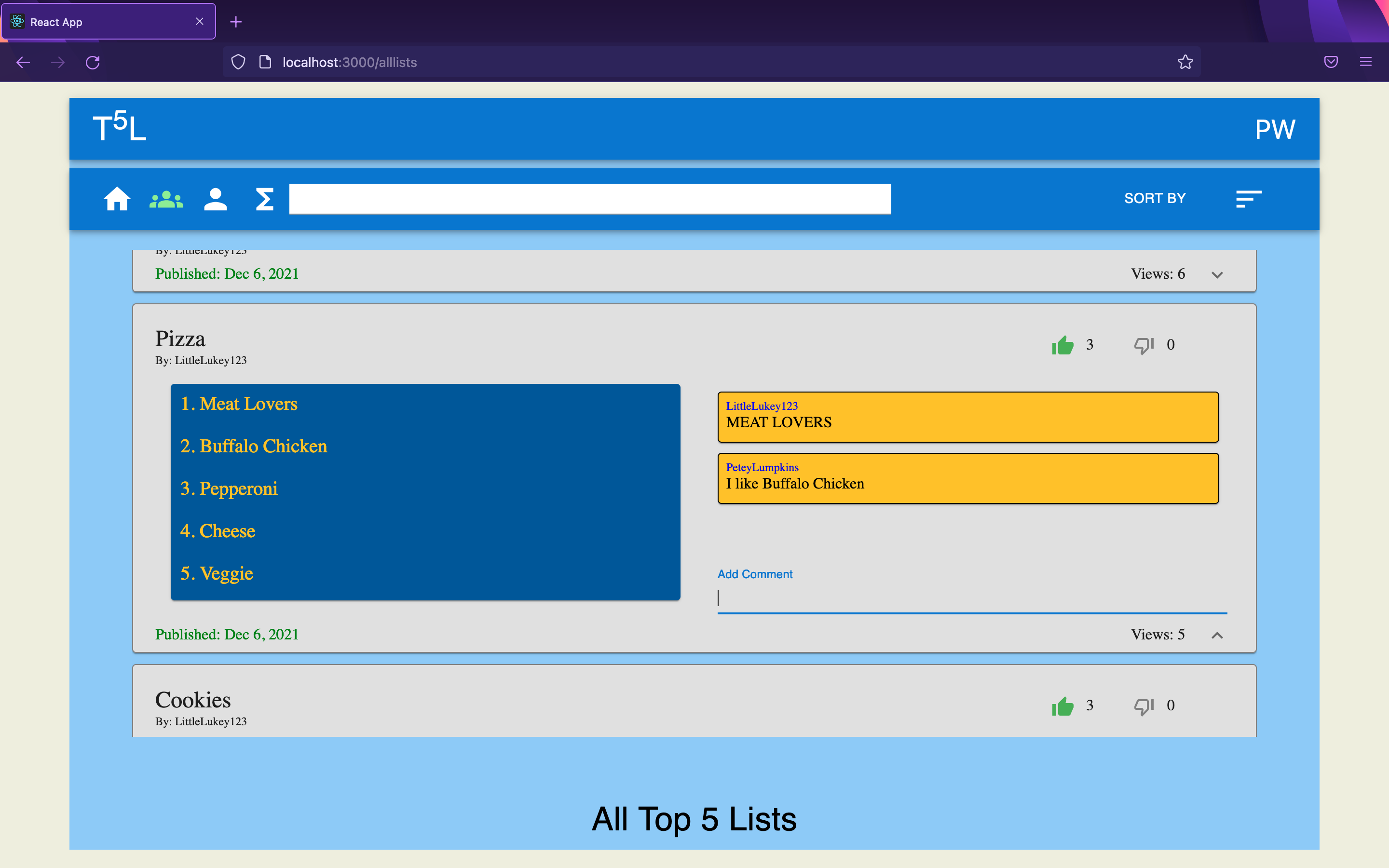The image size is (1389, 868).
Task: Show tracking protection shield info
Action: click(x=238, y=62)
